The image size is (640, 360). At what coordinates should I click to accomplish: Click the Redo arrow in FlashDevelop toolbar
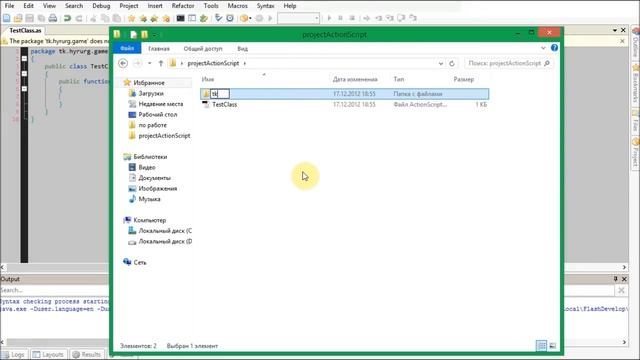coord(79,18)
